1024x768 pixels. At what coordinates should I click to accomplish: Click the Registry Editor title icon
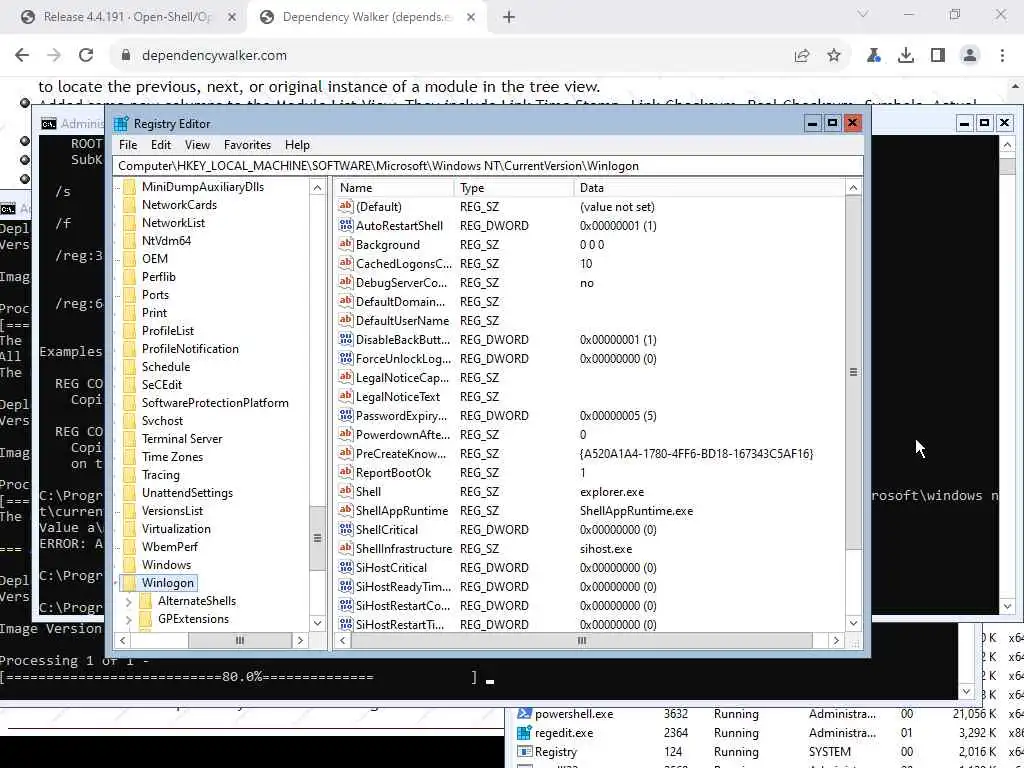point(121,123)
